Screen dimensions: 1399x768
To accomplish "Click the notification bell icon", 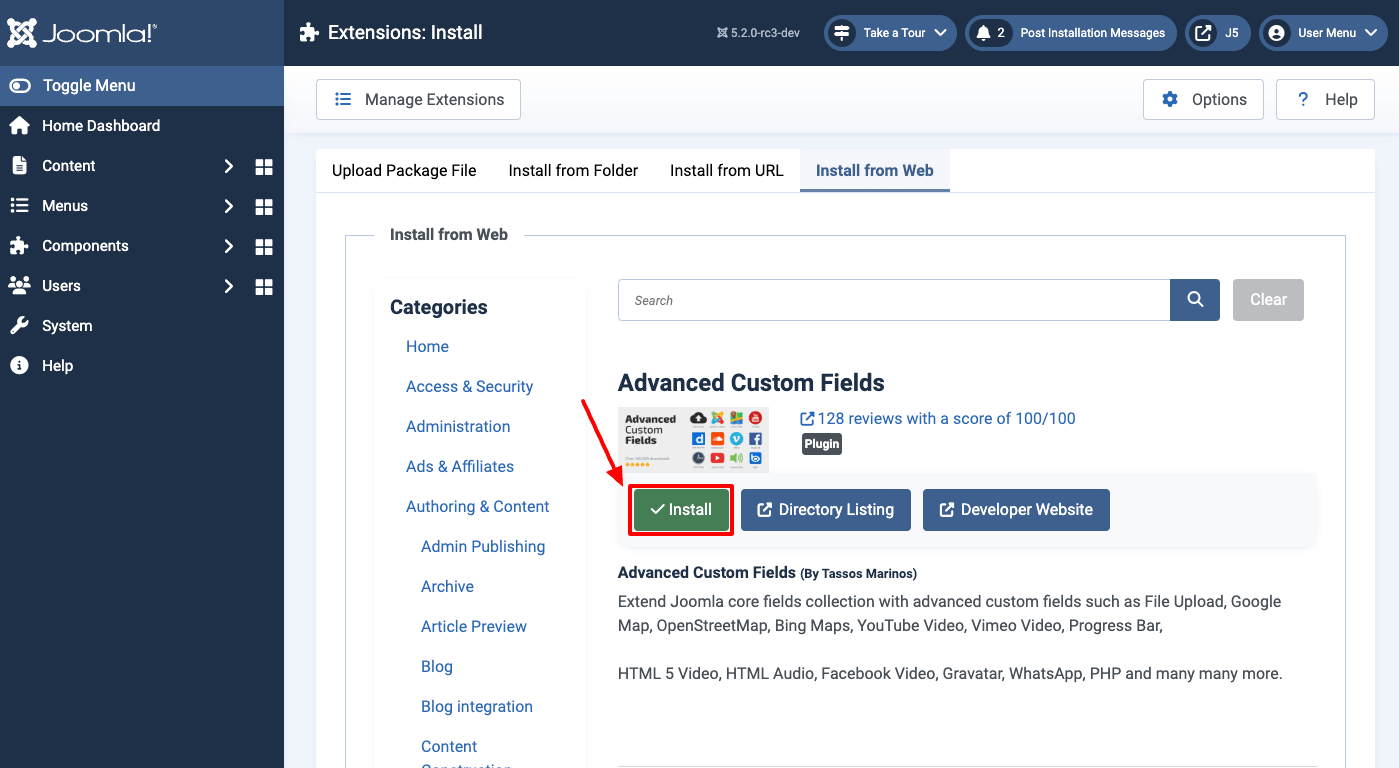I will click(x=983, y=33).
